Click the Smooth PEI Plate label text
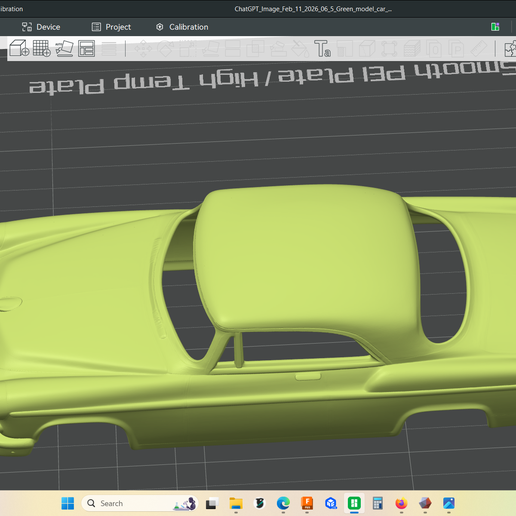The height and width of the screenshot is (516, 516). pyautogui.click(x=397, y=72)
